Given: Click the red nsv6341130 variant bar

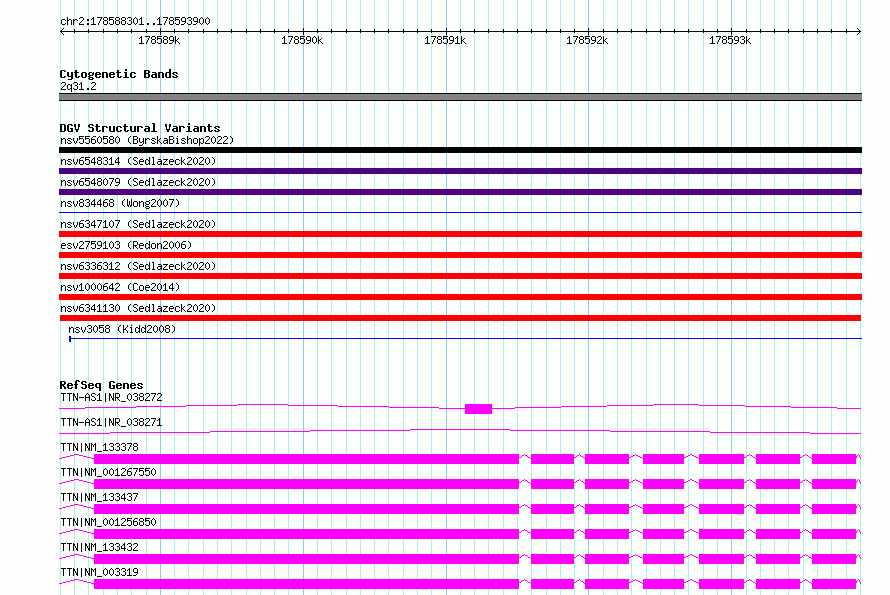Looking at the screenshot, I should (460, 318).
